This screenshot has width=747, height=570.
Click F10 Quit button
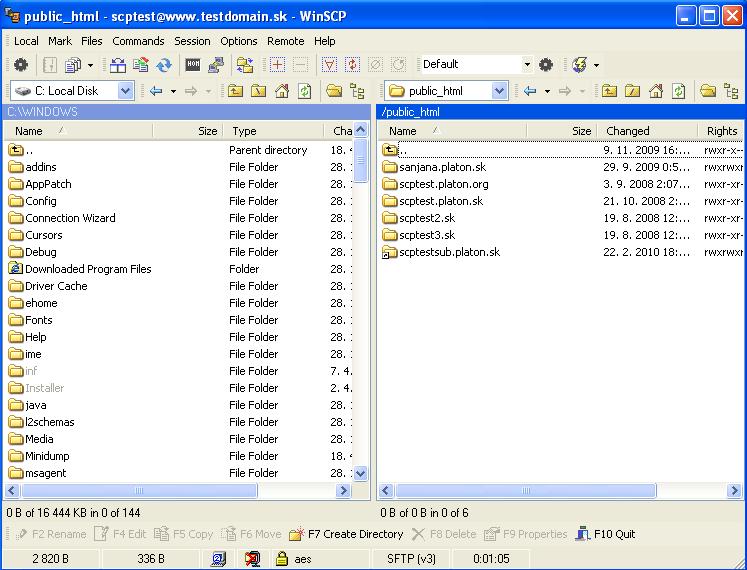pos(606,534)
